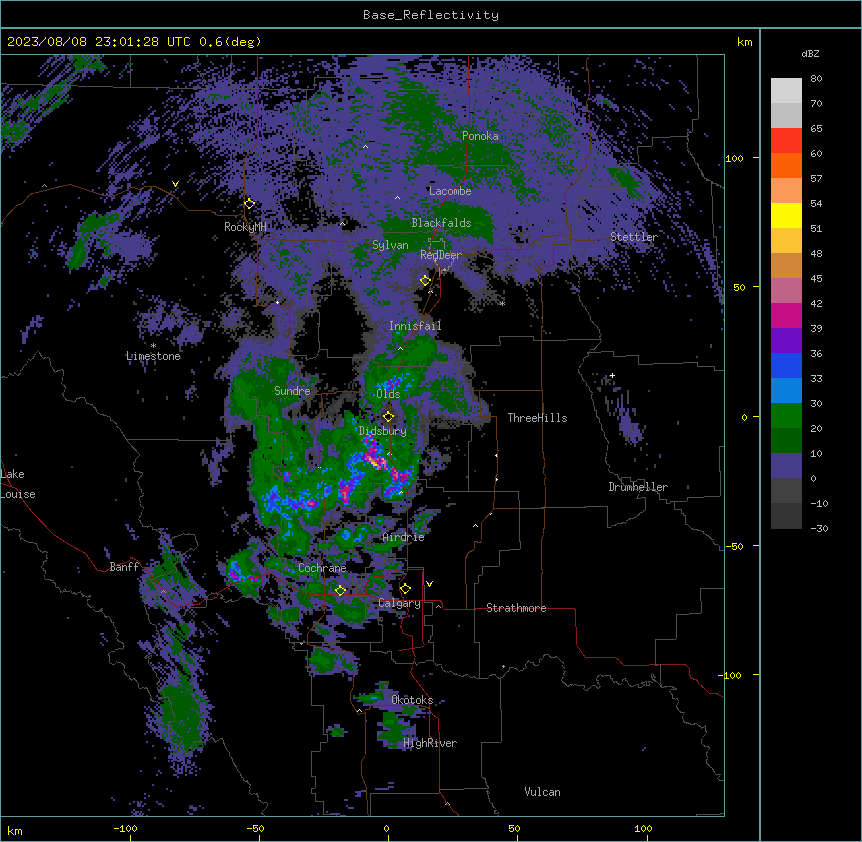Click the Sylvan label
This screenshot has height=842, width=862.
(390, 245)
